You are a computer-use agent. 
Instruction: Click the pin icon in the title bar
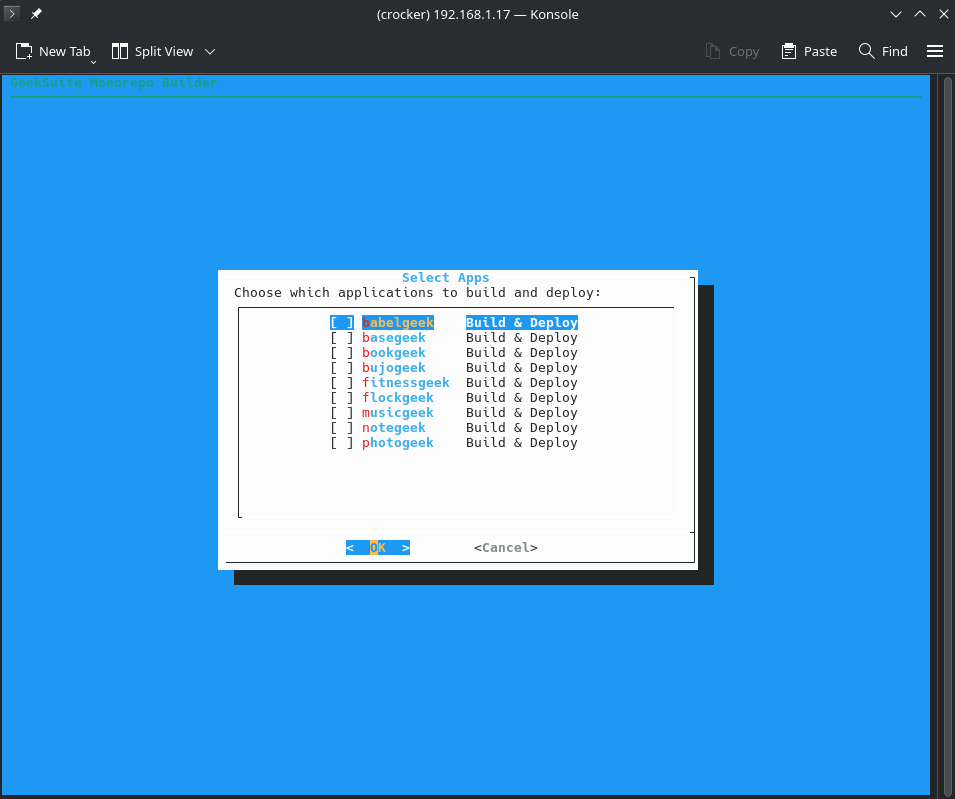(36, 14)
